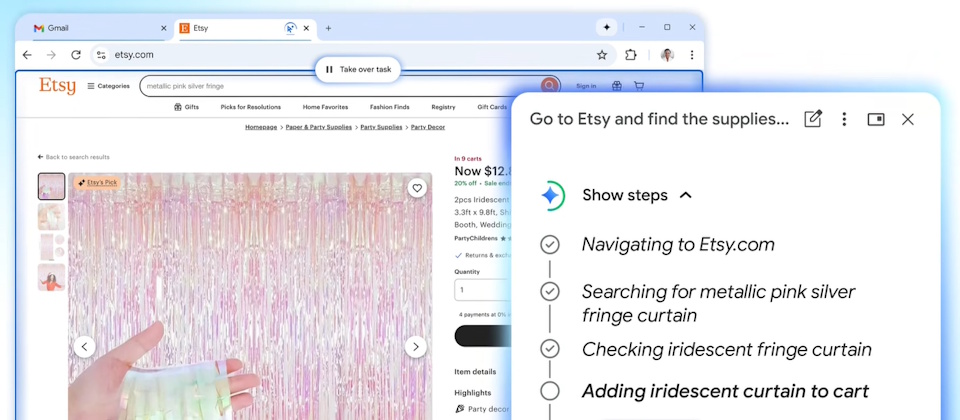Bookmark this page with the star icon
The width and height of the screenshot is (960, 420).
(602, 55)
